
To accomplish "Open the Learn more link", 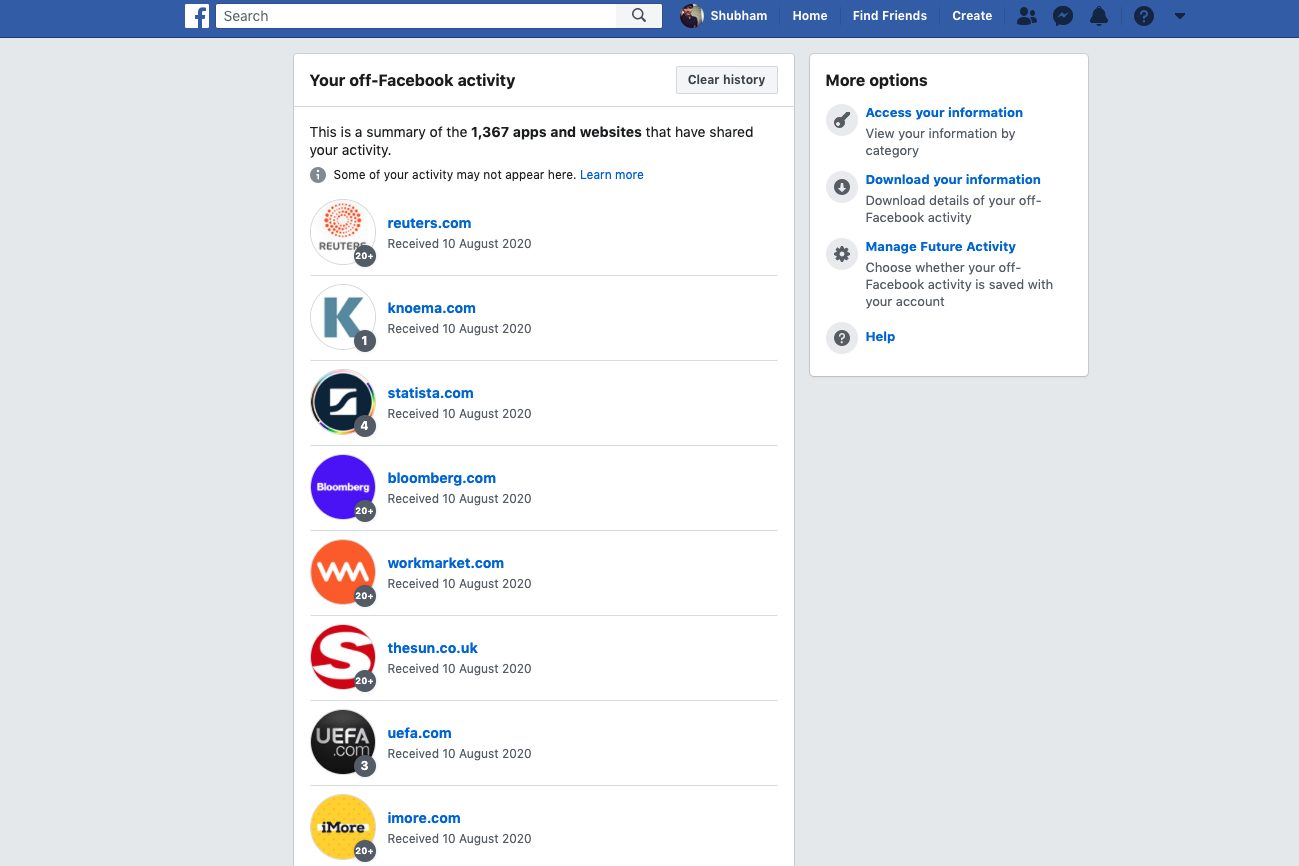I will pos(612,175).
